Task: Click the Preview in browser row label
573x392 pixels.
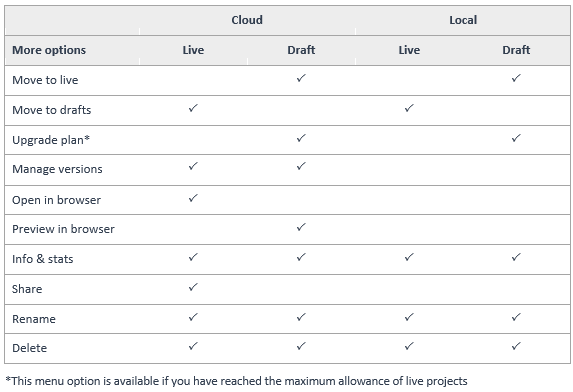Action: tap(63, 229)
